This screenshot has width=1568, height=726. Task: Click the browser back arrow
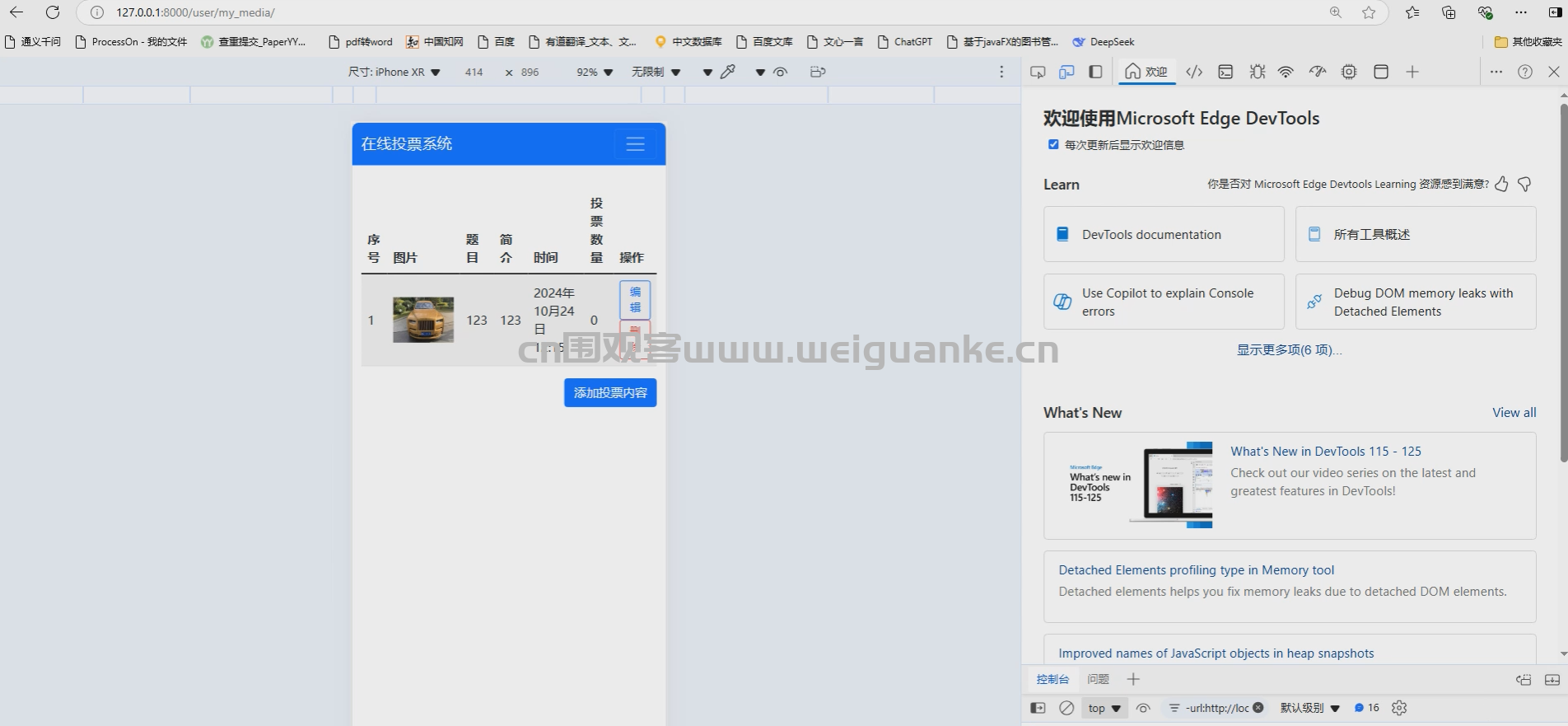point(16,12)
